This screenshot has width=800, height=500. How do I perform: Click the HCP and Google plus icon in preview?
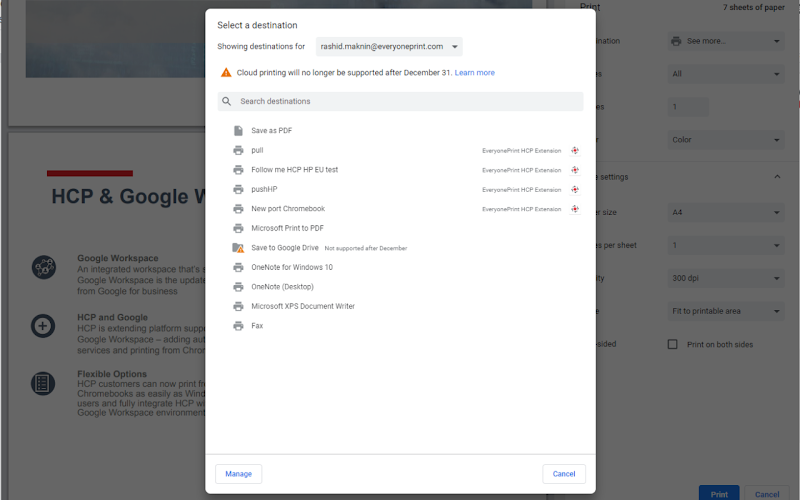point(43,326)
